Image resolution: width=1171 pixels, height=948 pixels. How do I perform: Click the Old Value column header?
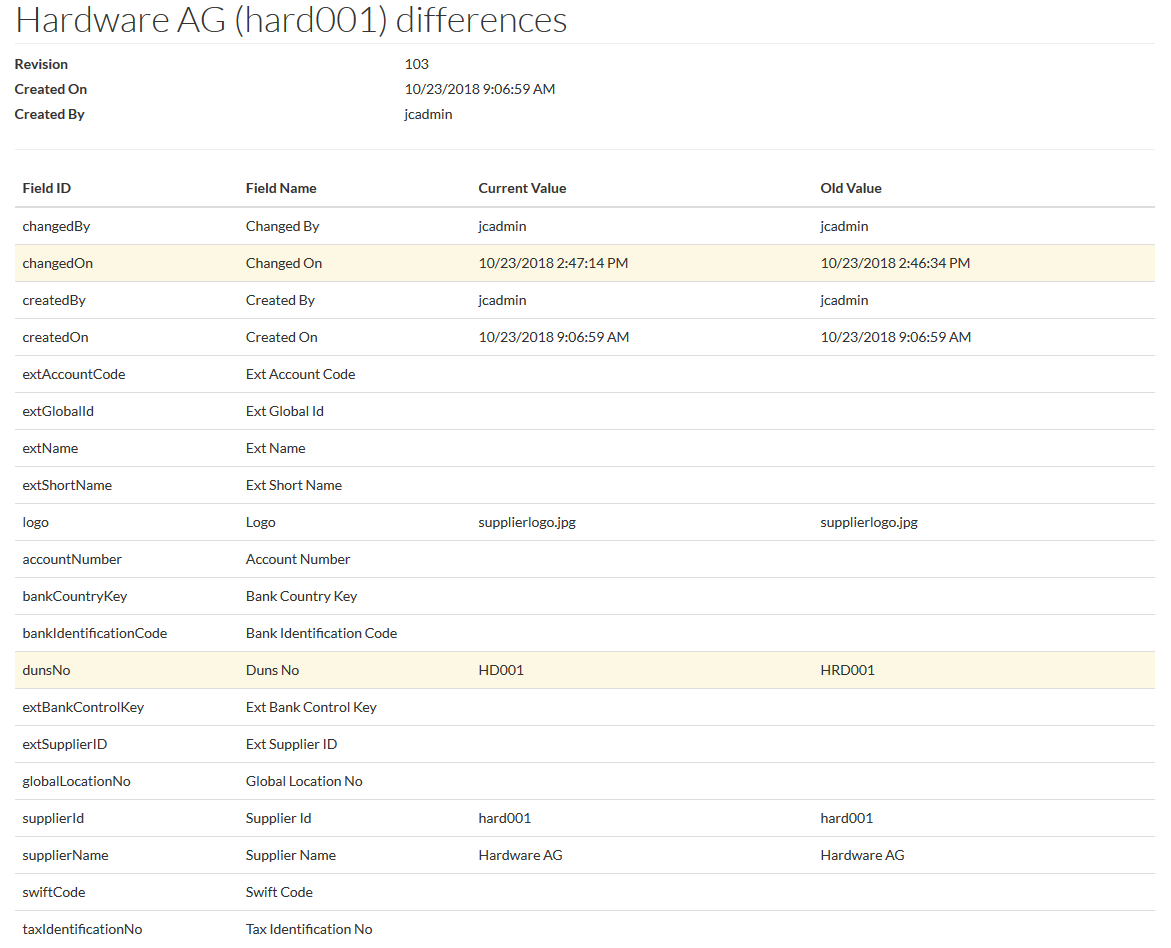851,188
